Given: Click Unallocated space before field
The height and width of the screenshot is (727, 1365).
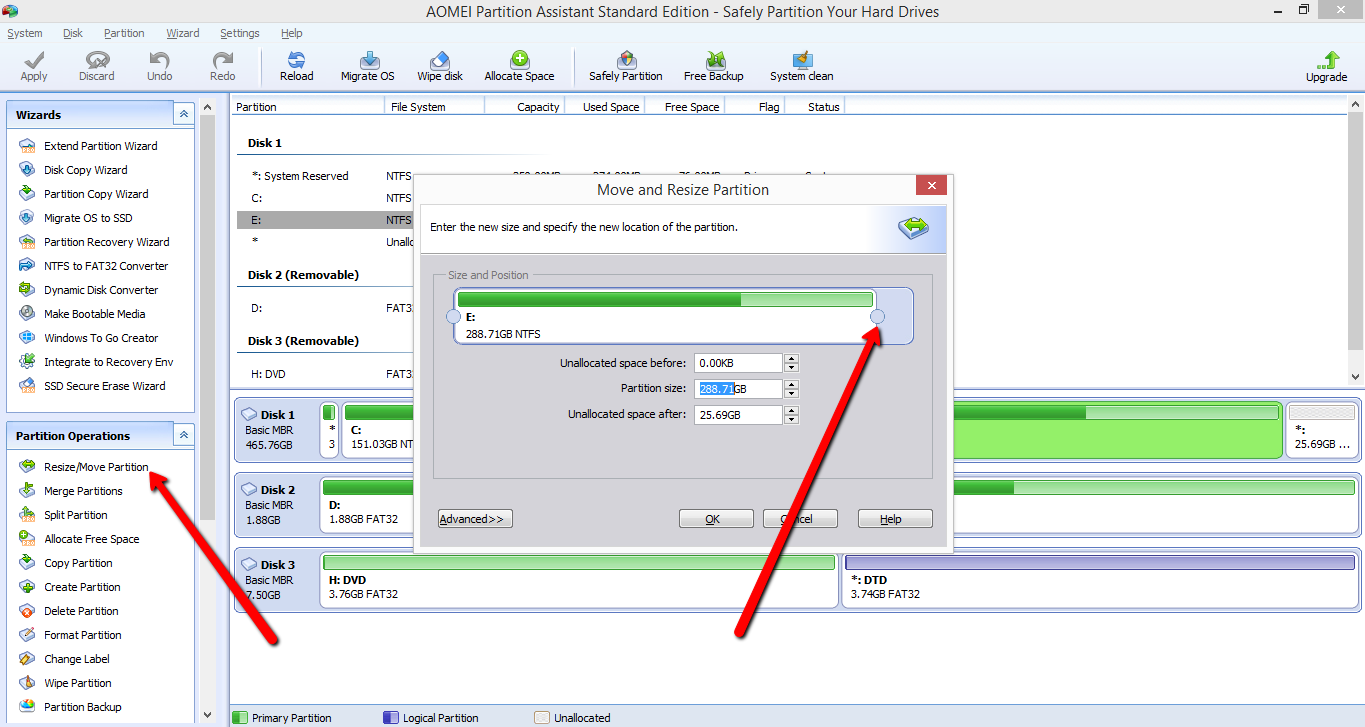Looking at the screenshot, I should (738, 363).
